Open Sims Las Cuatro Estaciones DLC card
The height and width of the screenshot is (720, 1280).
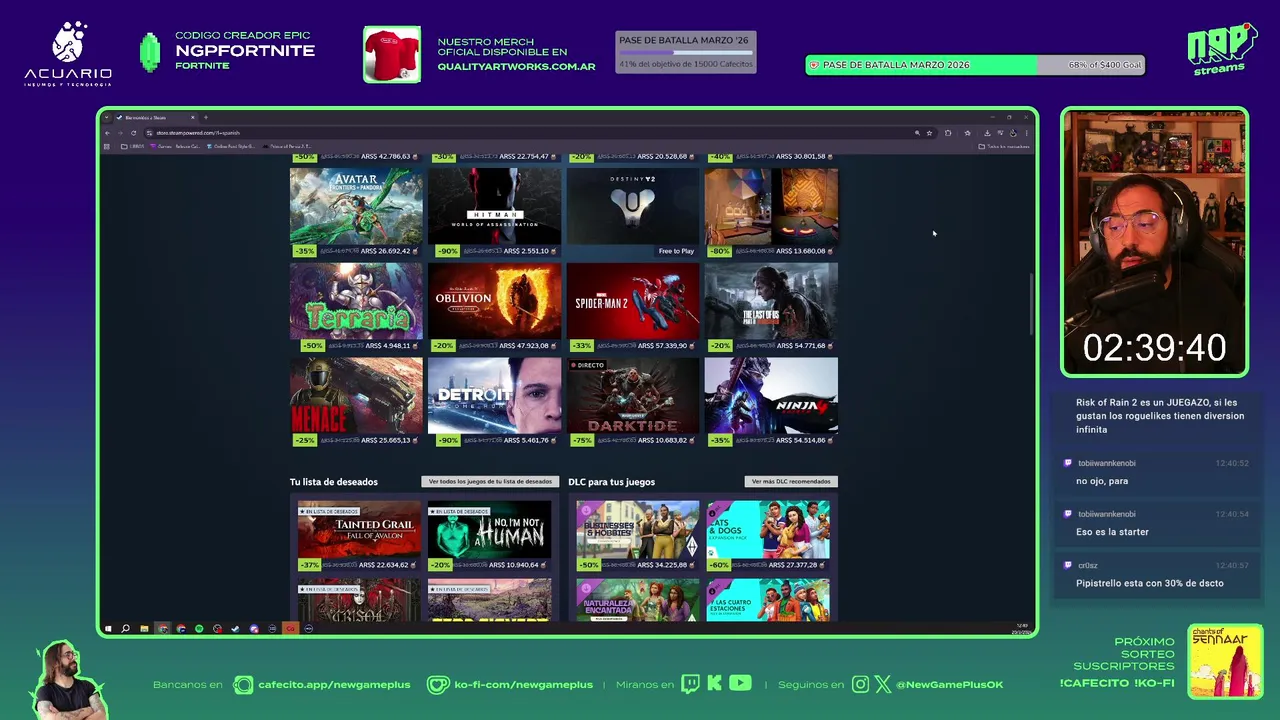768,600
